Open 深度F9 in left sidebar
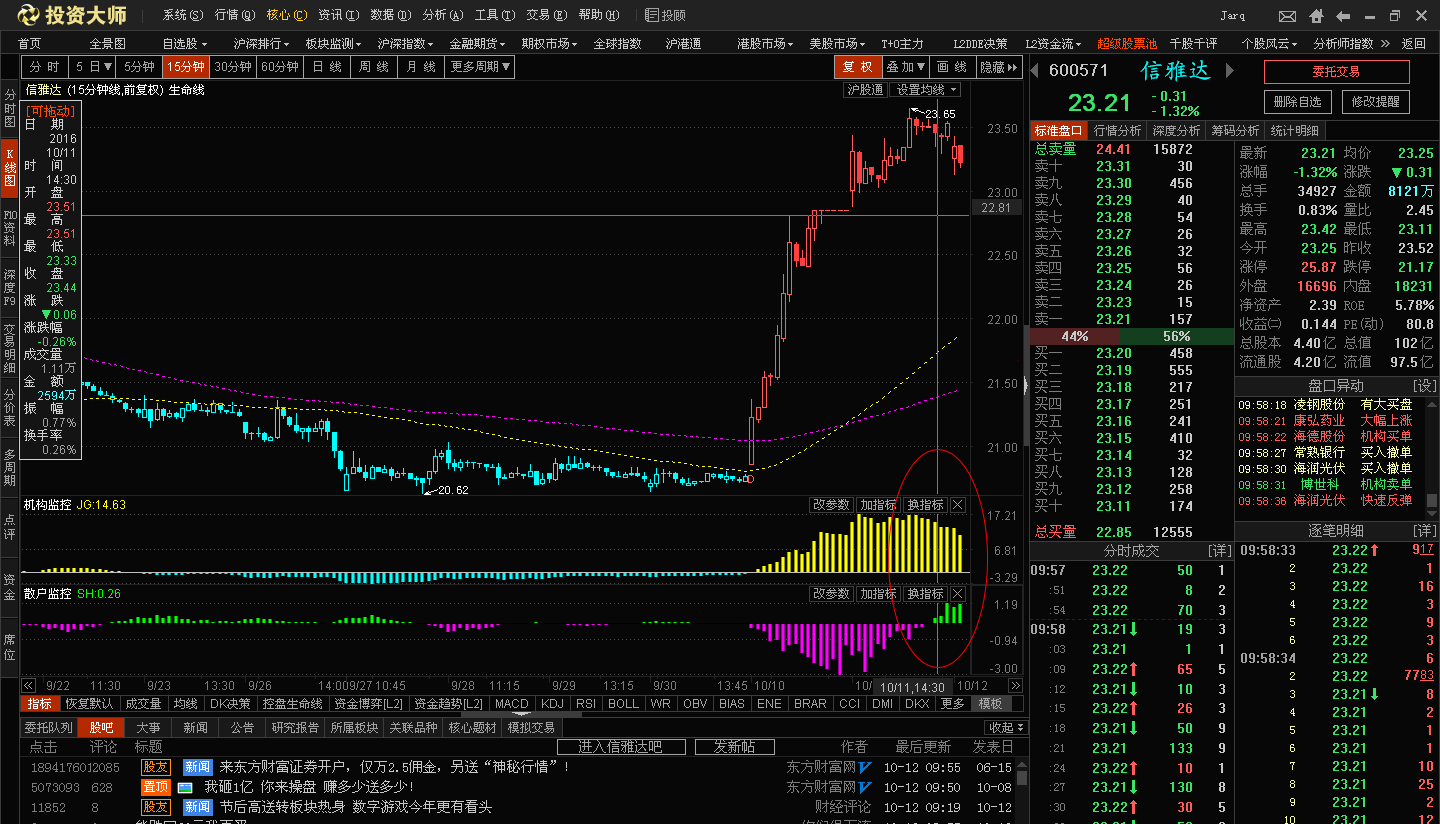The image size is (1440, 824). click(x=10, y=287)
